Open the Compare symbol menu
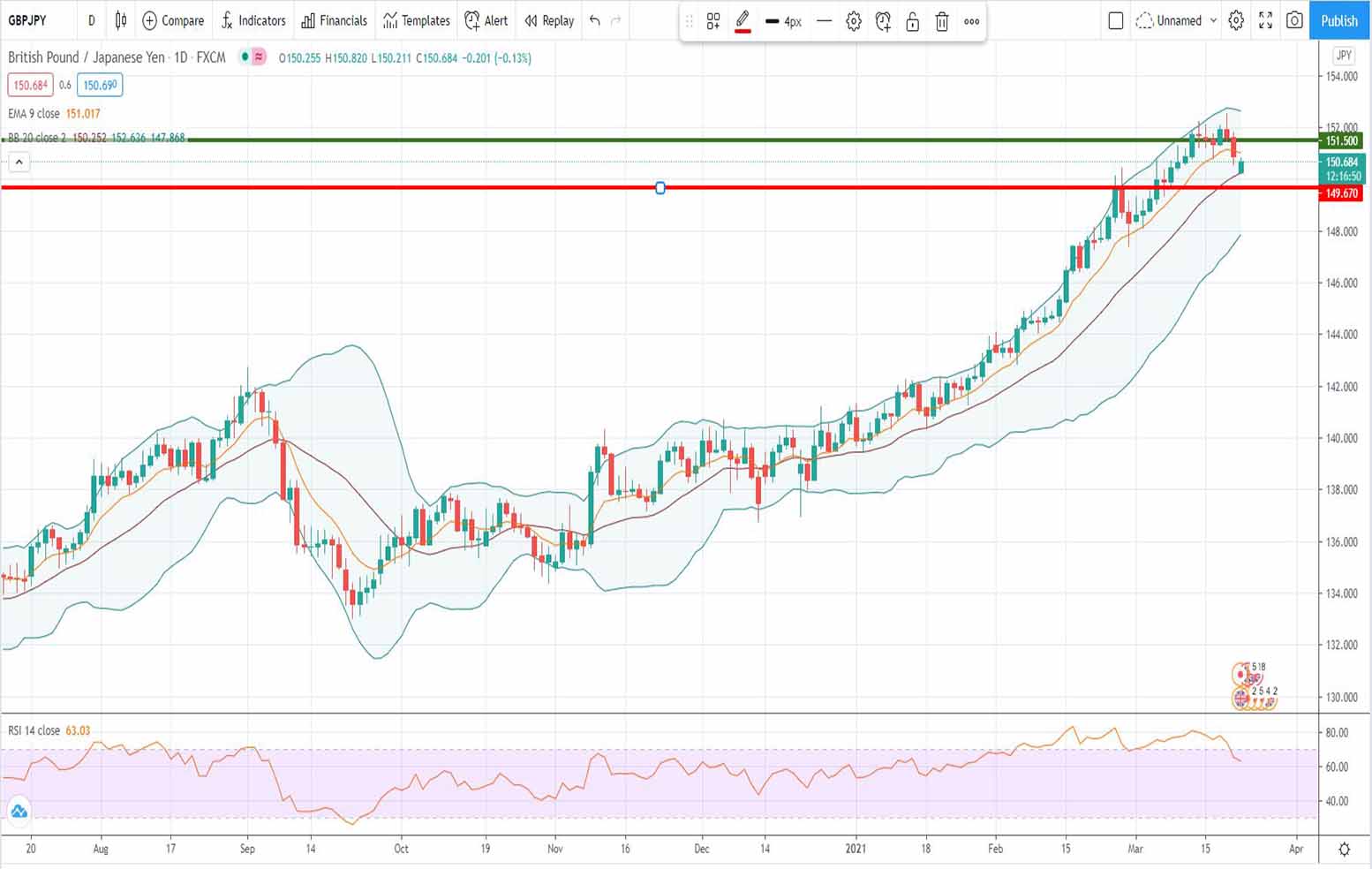1372x869 pixels. [173, 20]
